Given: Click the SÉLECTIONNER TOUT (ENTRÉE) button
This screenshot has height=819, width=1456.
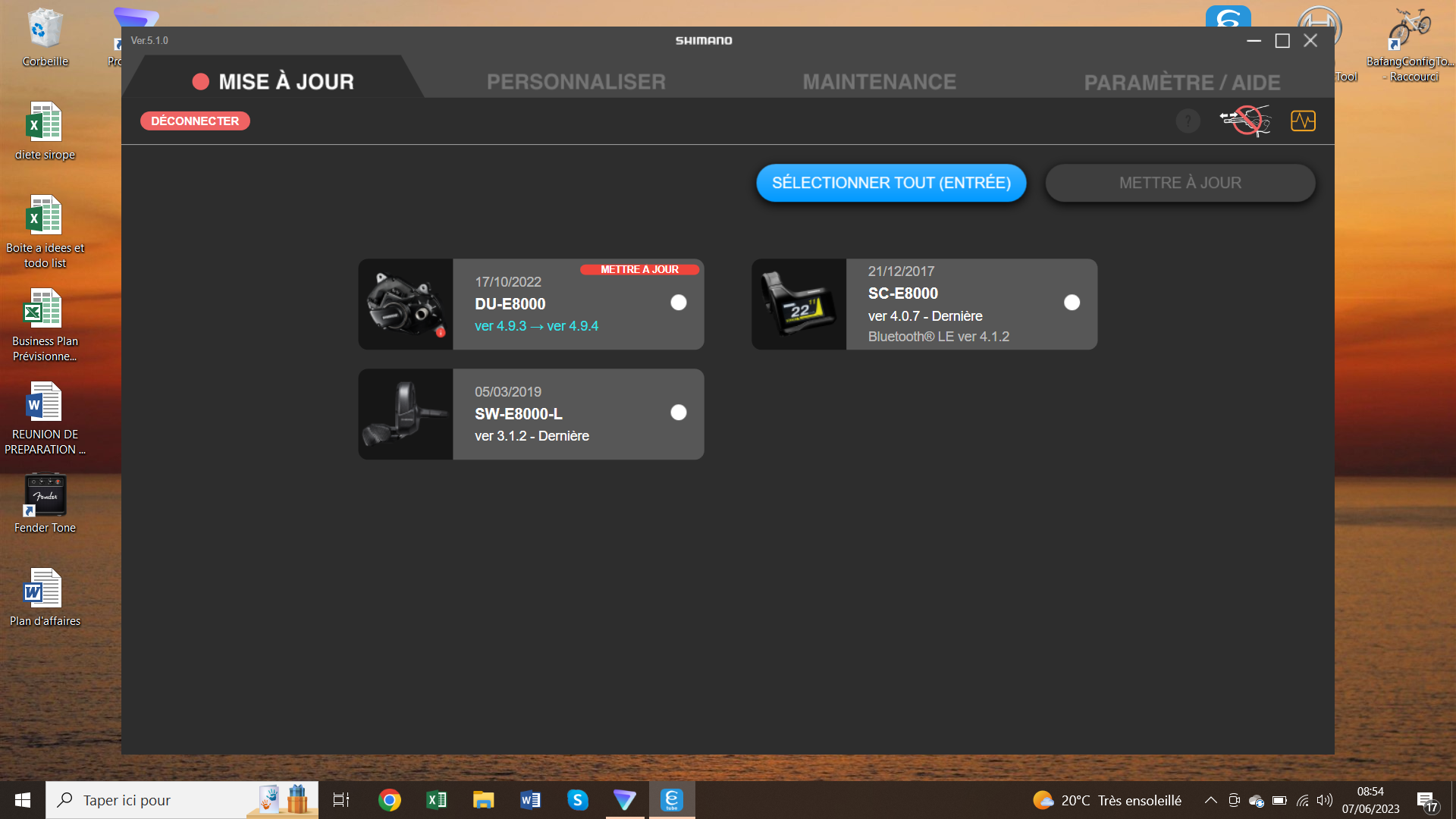Looking at the screenshot, I should click(891, 183).
